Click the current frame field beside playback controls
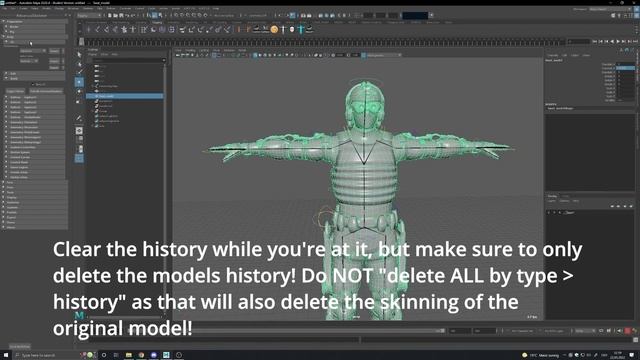 pyautogui.click(x=579, y=42)
